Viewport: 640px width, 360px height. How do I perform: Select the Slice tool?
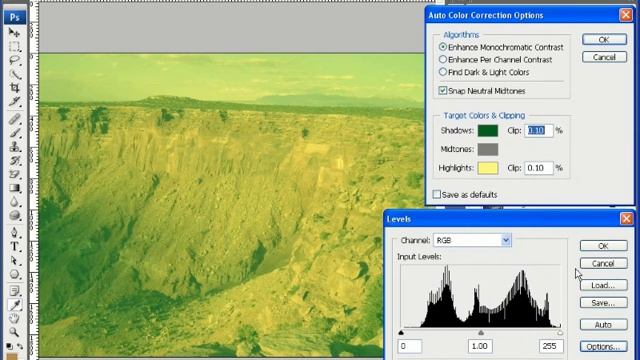[x=14, y=101]
